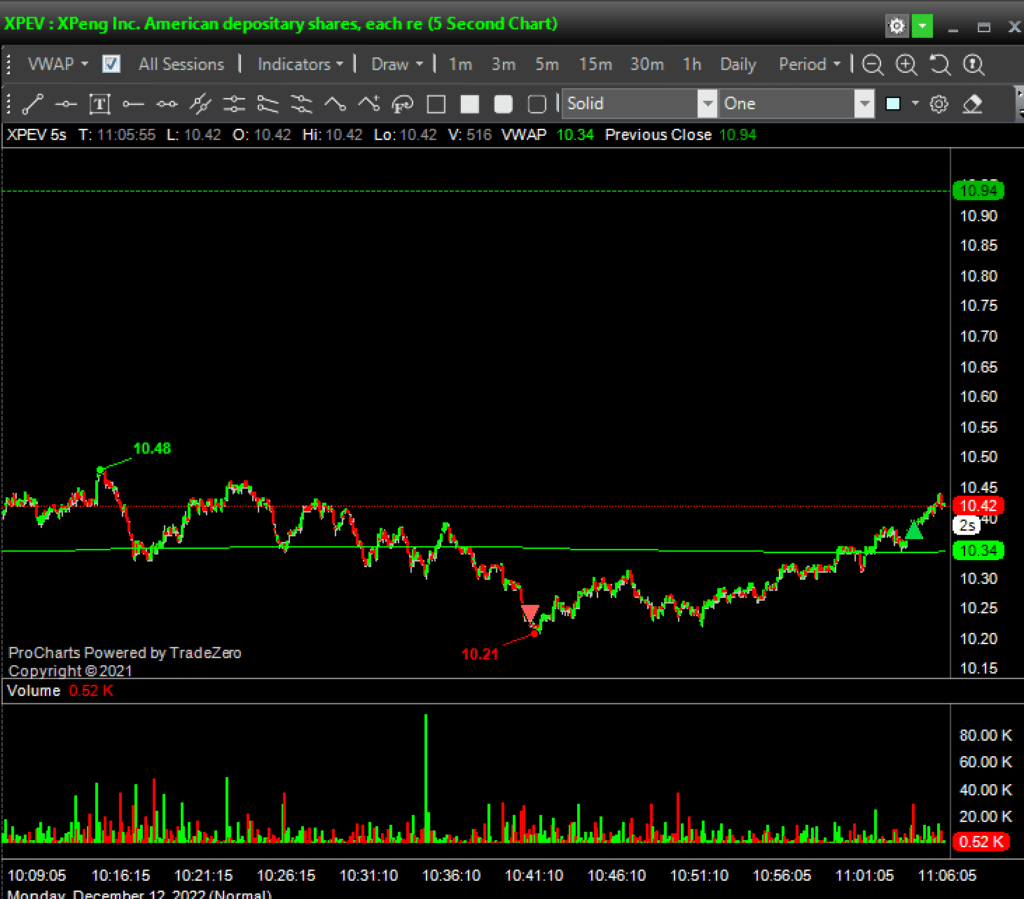
Task: Open drawing settings gear in toolbar
Action: [x=939, y=104]
